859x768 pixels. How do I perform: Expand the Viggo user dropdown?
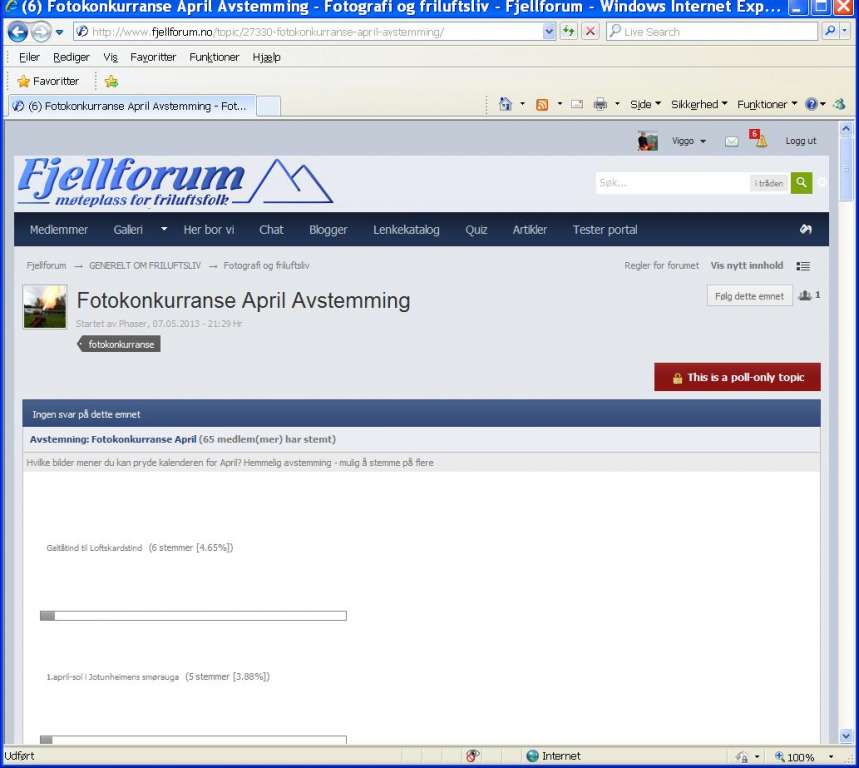[689, 141]
